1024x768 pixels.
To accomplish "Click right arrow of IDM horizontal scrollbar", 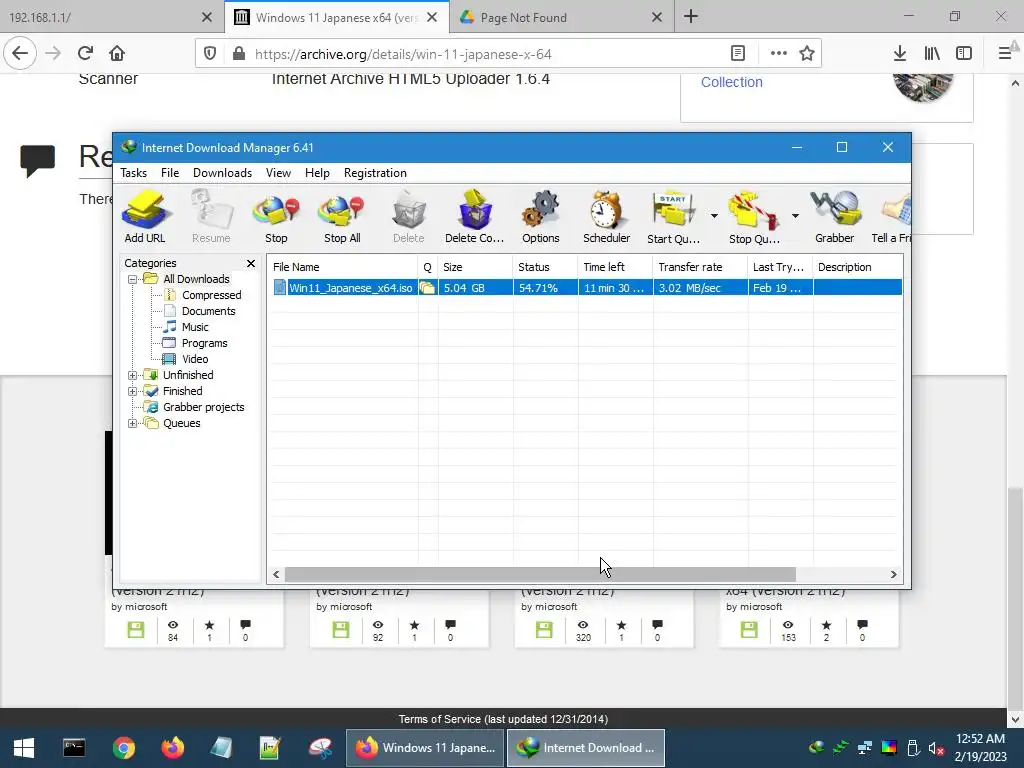I will coord(893,575).
